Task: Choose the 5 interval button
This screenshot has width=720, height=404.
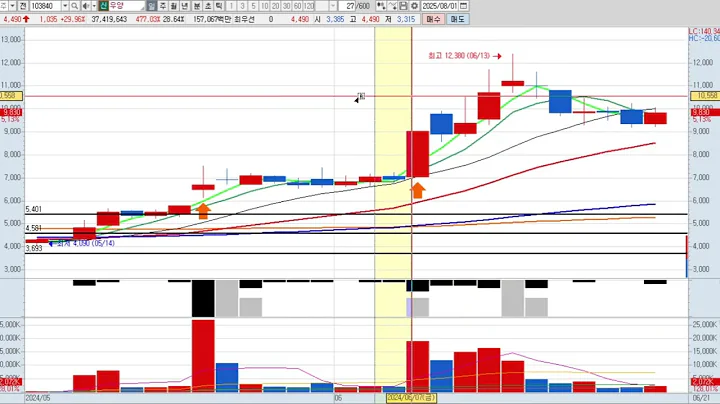Action: point(253,6)
